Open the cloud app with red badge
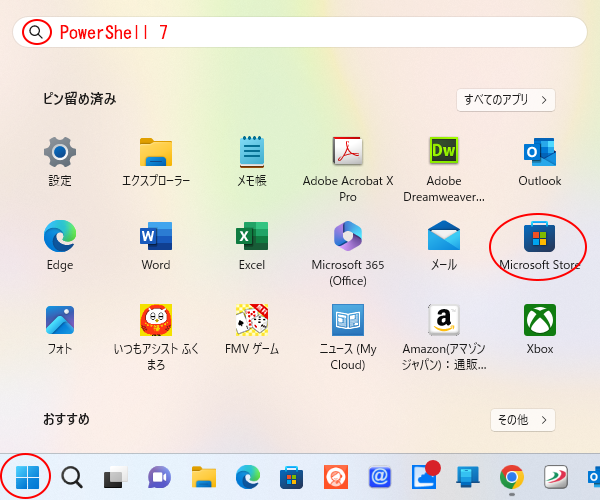The width and height of the screenshot is (600, 500). pyautogui.click(x=424, y=477)
